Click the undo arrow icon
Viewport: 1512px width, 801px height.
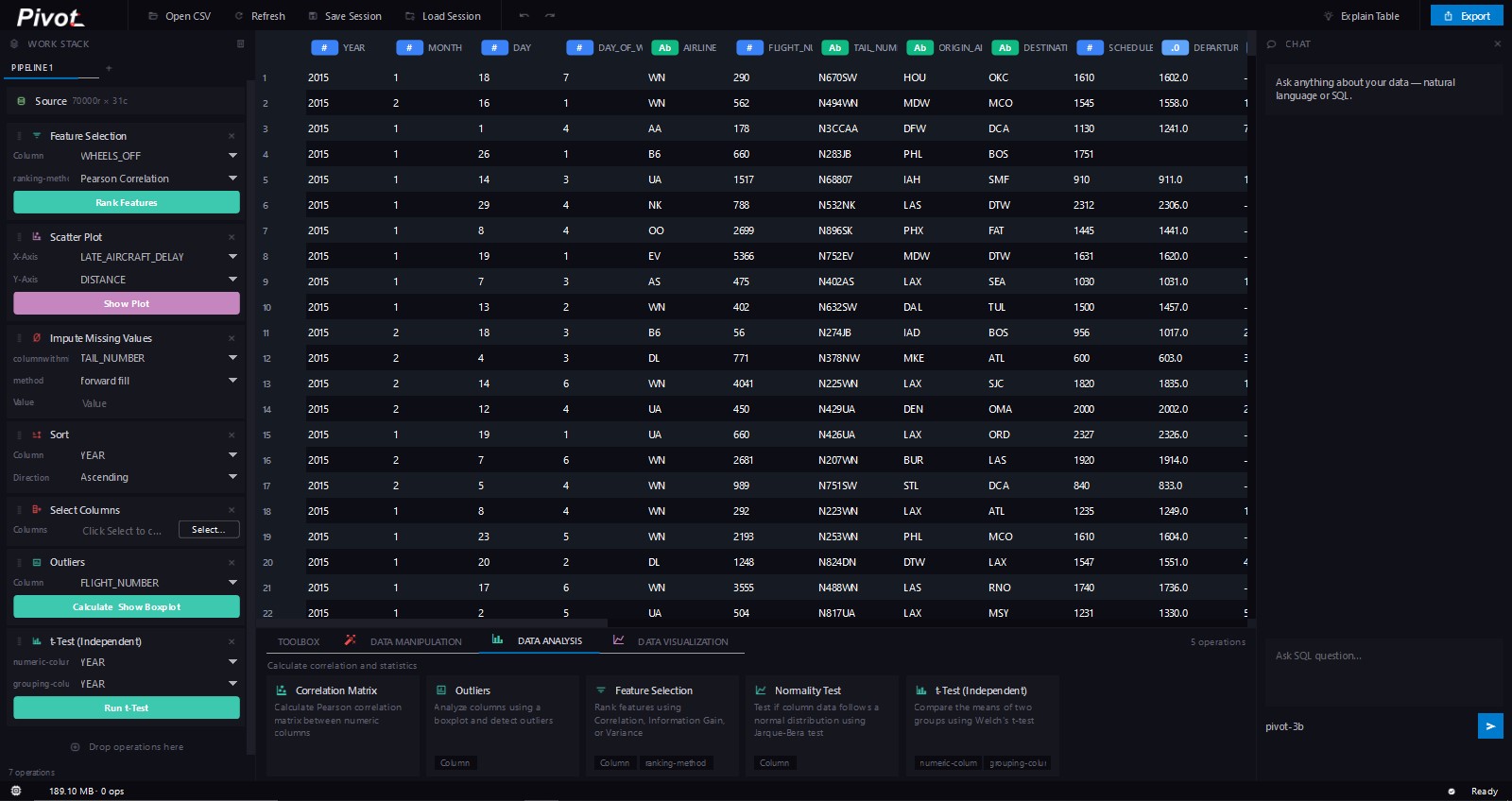[524, 16]
